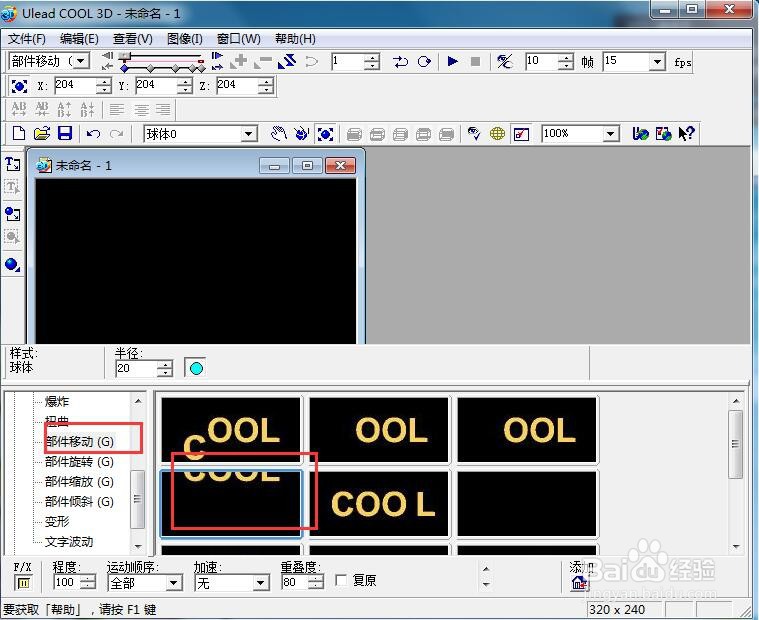
Task: Click the reverse animation icon
Action: click(288, 61)
